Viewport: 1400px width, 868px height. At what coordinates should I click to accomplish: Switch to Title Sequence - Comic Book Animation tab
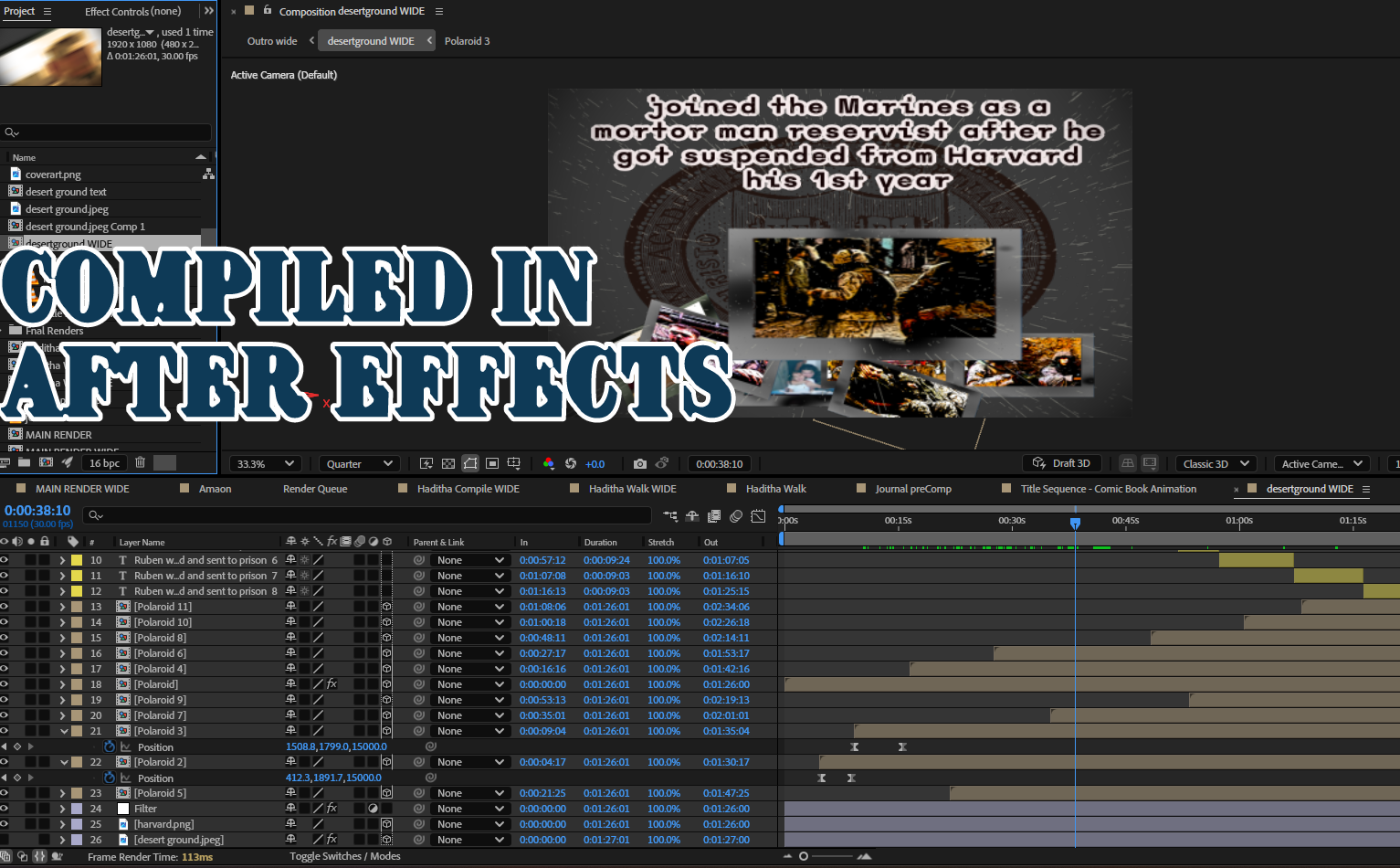point(1108,489)
